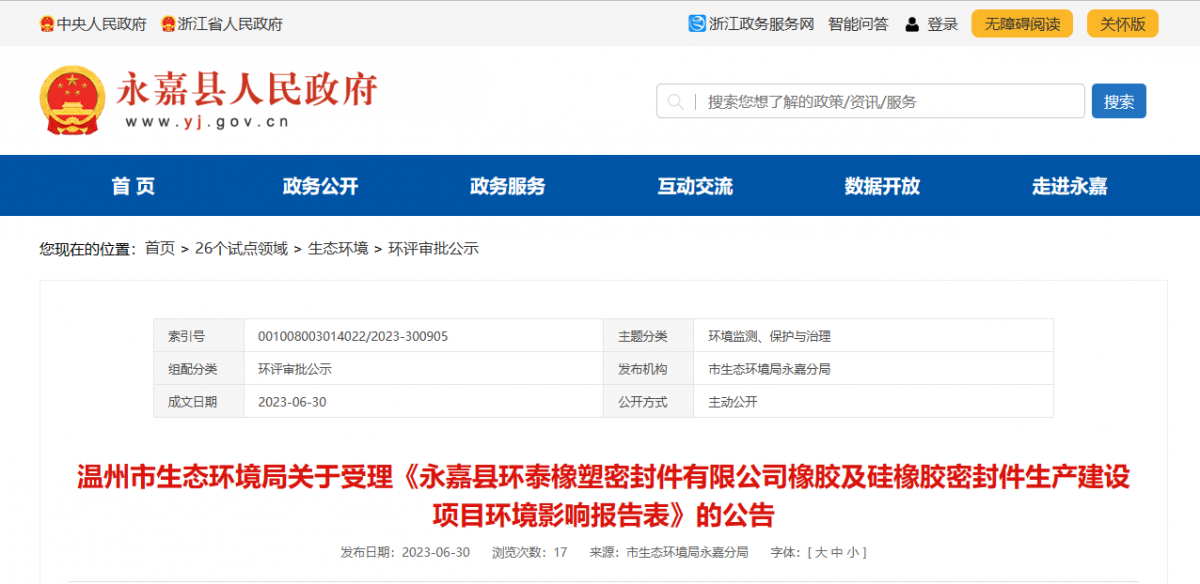Open the 政务公开 menu

(x=320, y=185)
